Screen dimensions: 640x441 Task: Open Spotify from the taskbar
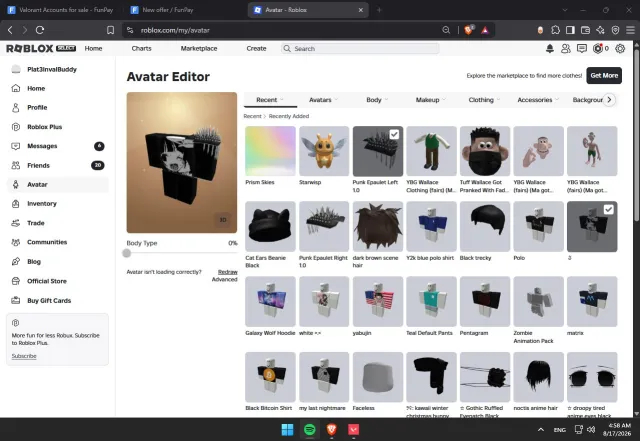310,429
